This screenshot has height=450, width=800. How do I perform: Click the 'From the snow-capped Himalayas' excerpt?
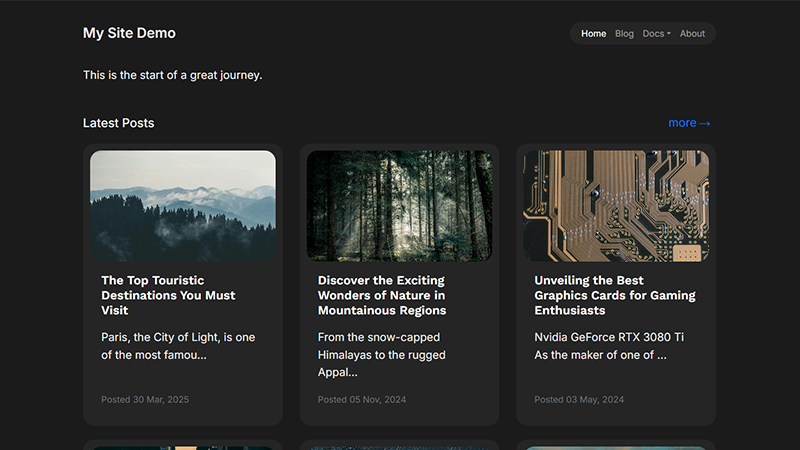click(x=382, y=355)
